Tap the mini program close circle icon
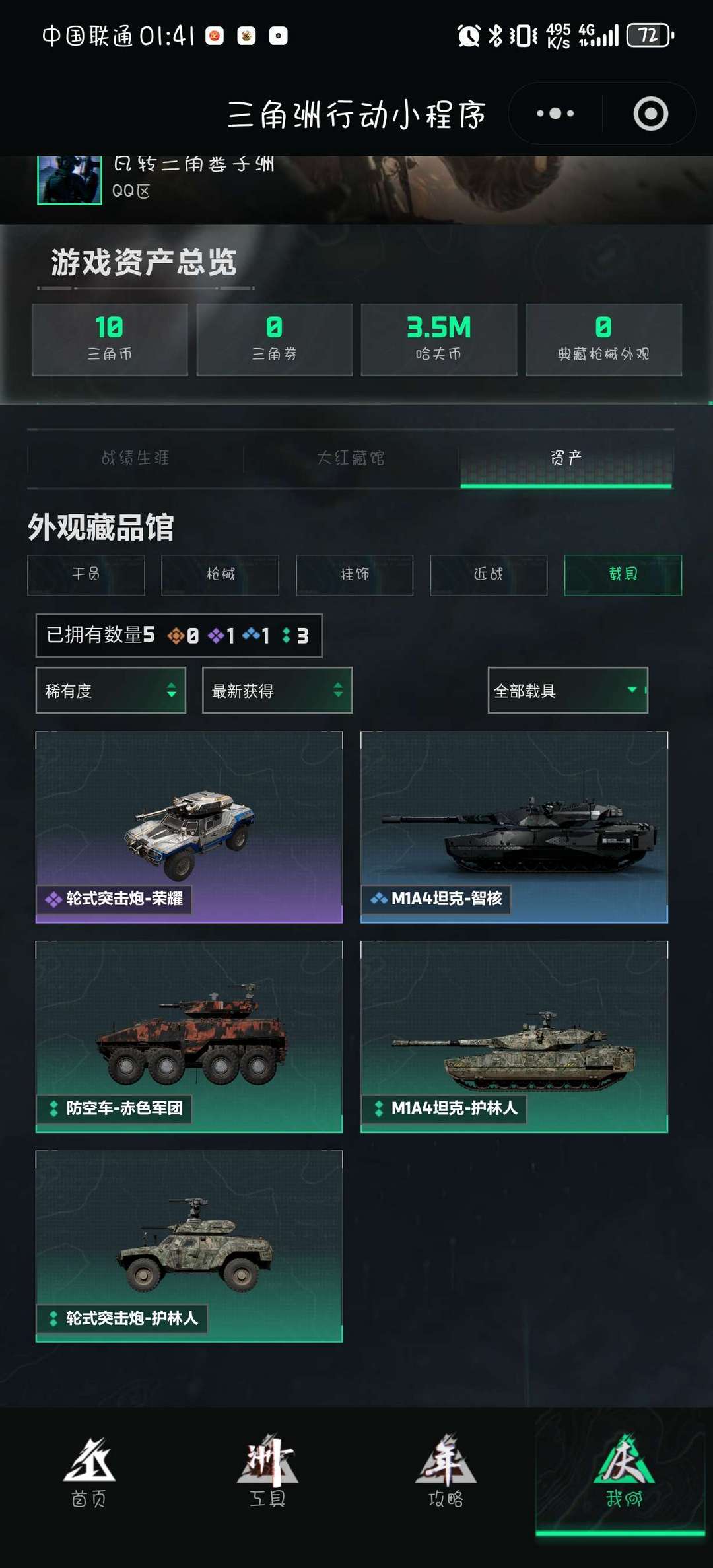This screenshot has width=713, height=1568. (x=650, y=114)
